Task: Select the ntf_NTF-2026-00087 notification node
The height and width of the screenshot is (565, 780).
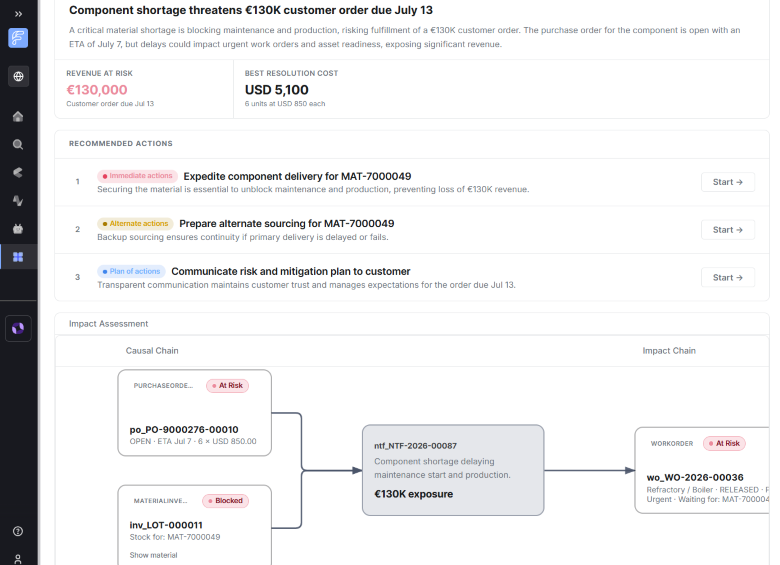Action: [453, 470]
